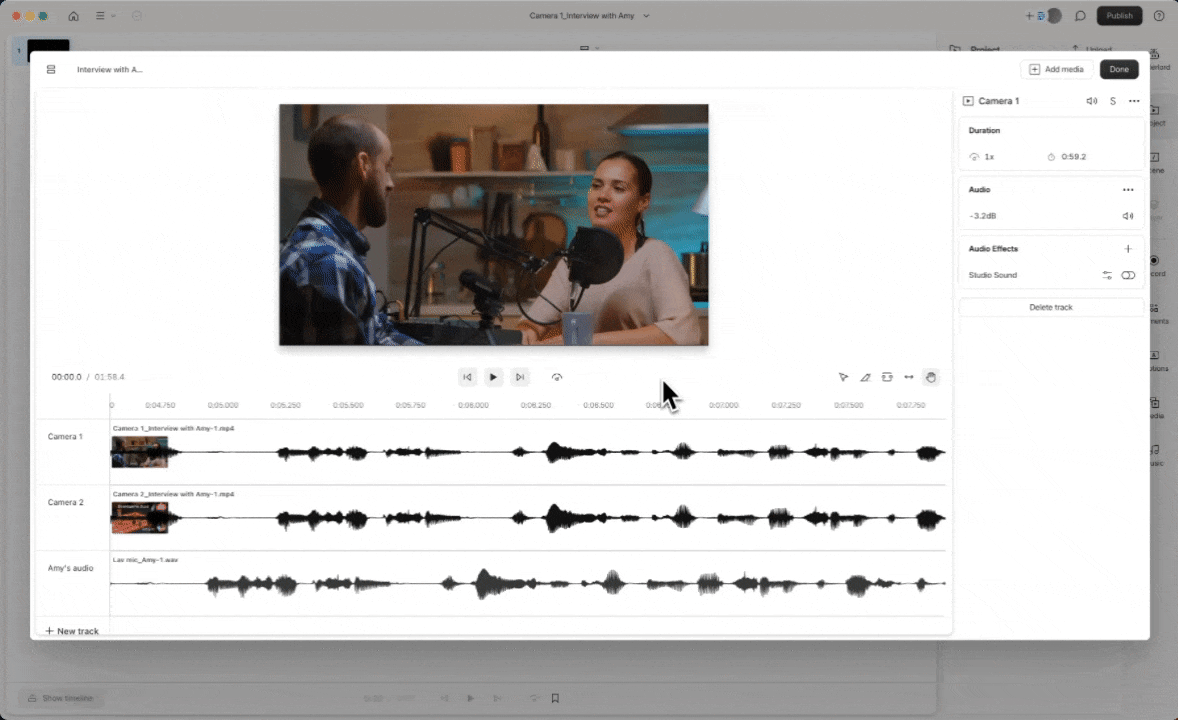
Task: Click the Publish button
Action: coord(1119,15)
